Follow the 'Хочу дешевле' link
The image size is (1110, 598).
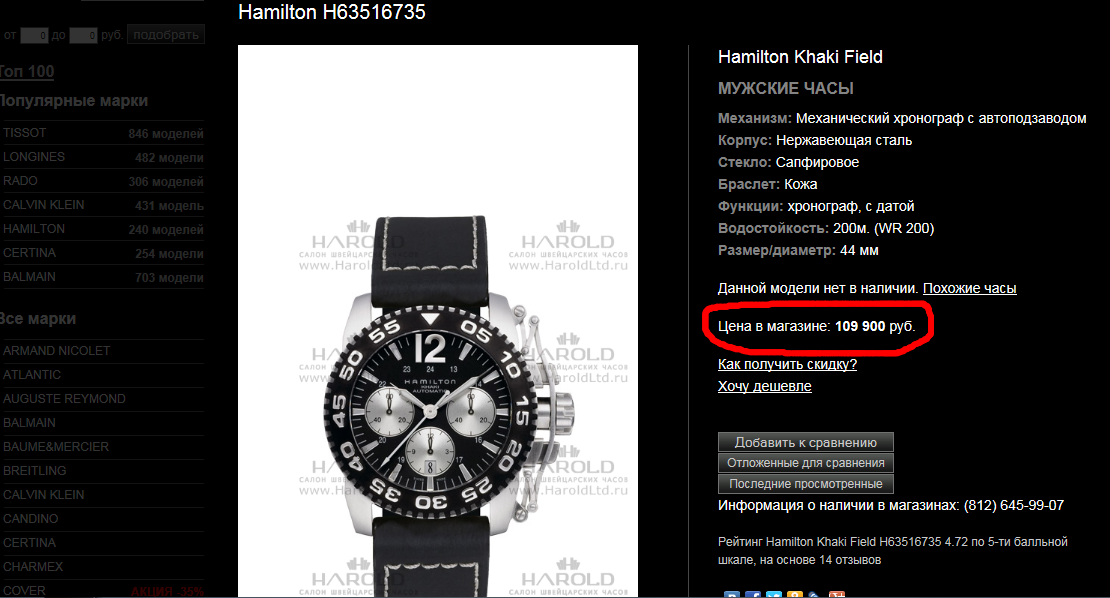765,386
